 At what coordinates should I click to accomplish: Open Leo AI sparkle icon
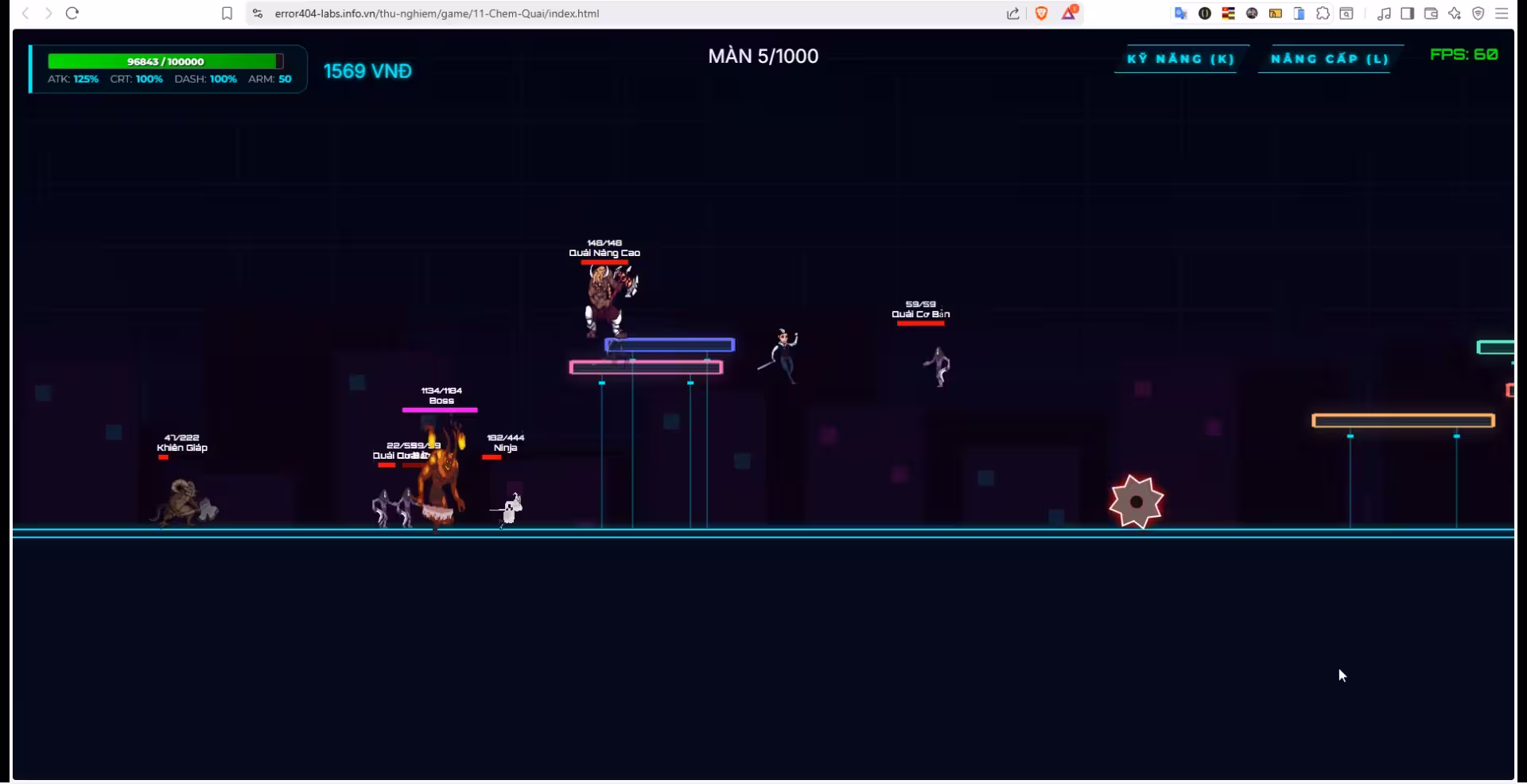pyautogui.click(x=1455, y=14)
